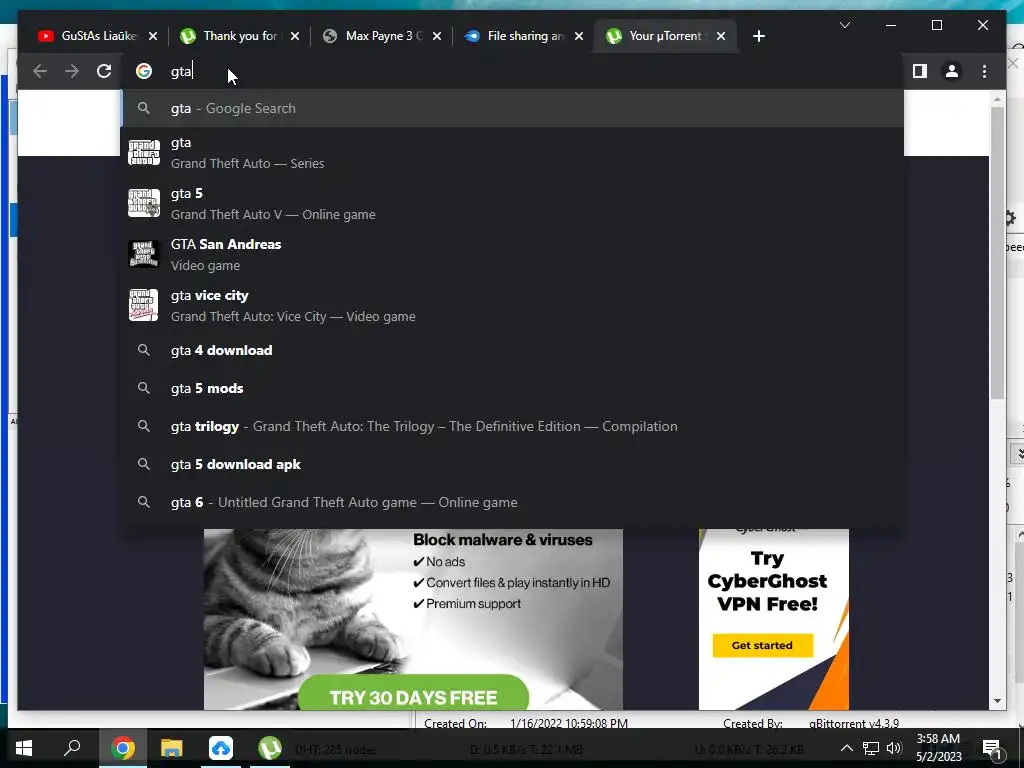This screenshot has width=1024, height=768.
Task: Pick the gta 6 suggestion
Action: pos(513,502)
